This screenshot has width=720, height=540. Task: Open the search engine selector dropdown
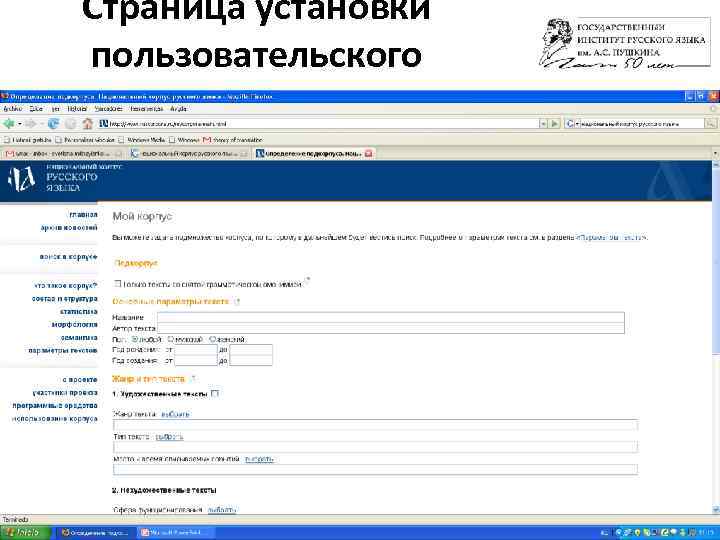[x=577, y=124]
